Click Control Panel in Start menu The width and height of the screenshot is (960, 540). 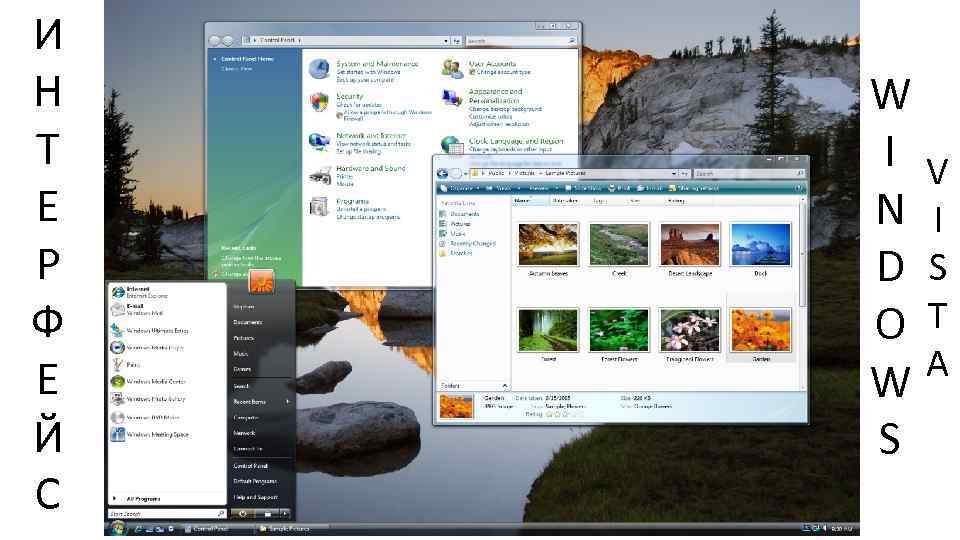(250, 466)
